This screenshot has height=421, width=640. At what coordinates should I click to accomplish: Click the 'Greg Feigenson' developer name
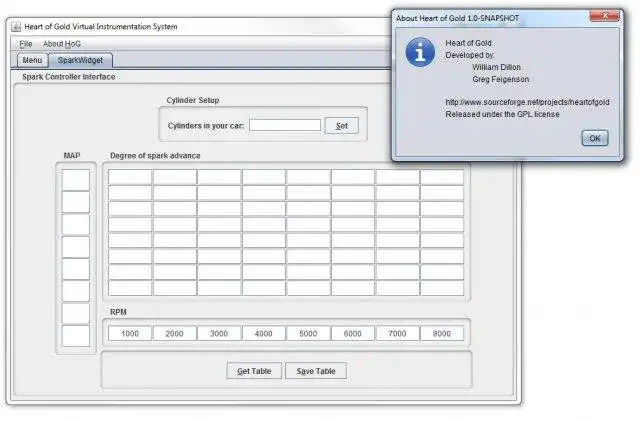[500, 79]
